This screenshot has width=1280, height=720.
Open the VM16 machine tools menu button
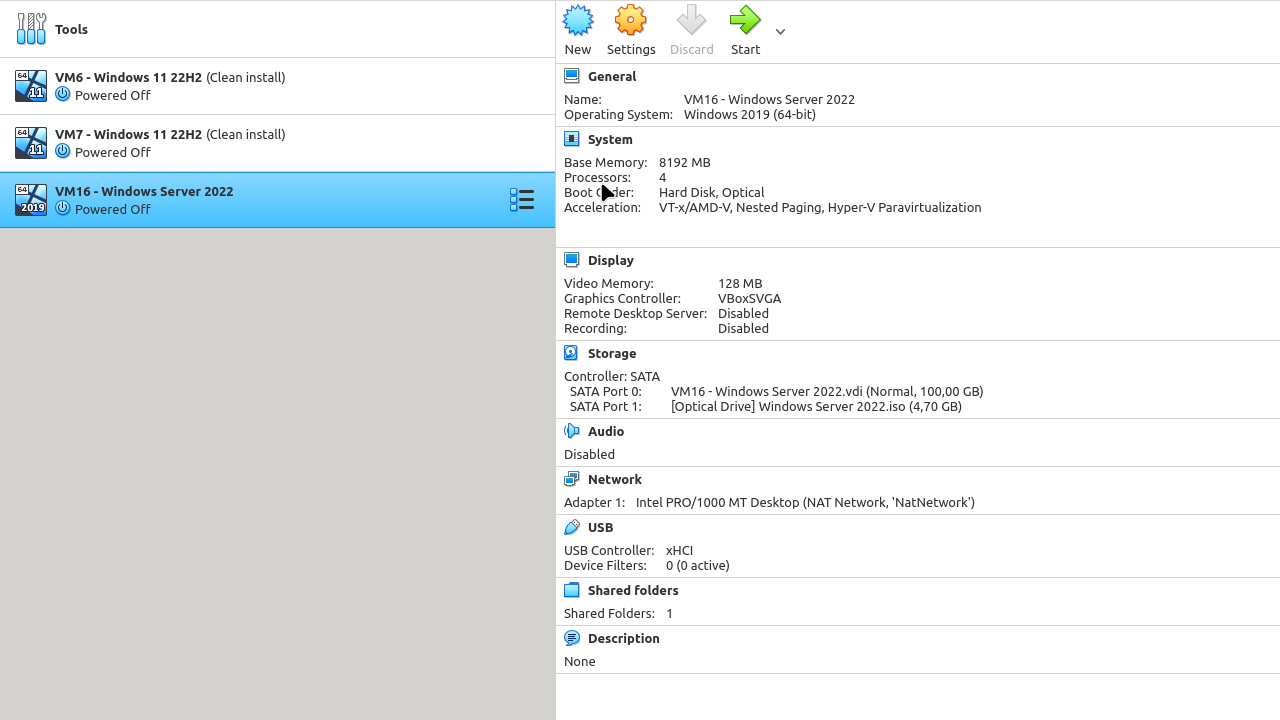(522, 200)
